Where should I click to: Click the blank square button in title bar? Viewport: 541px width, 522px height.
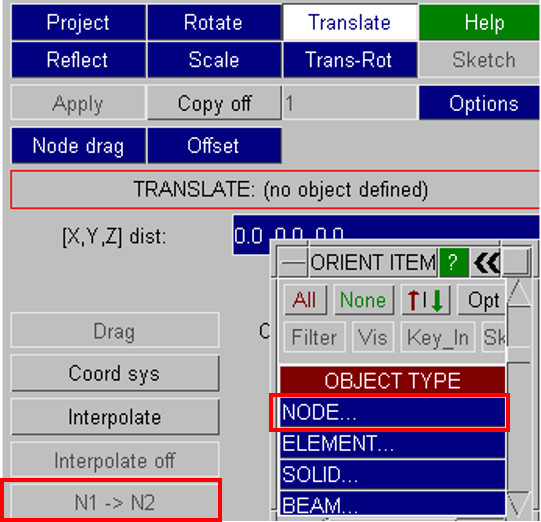click(517, 261)
